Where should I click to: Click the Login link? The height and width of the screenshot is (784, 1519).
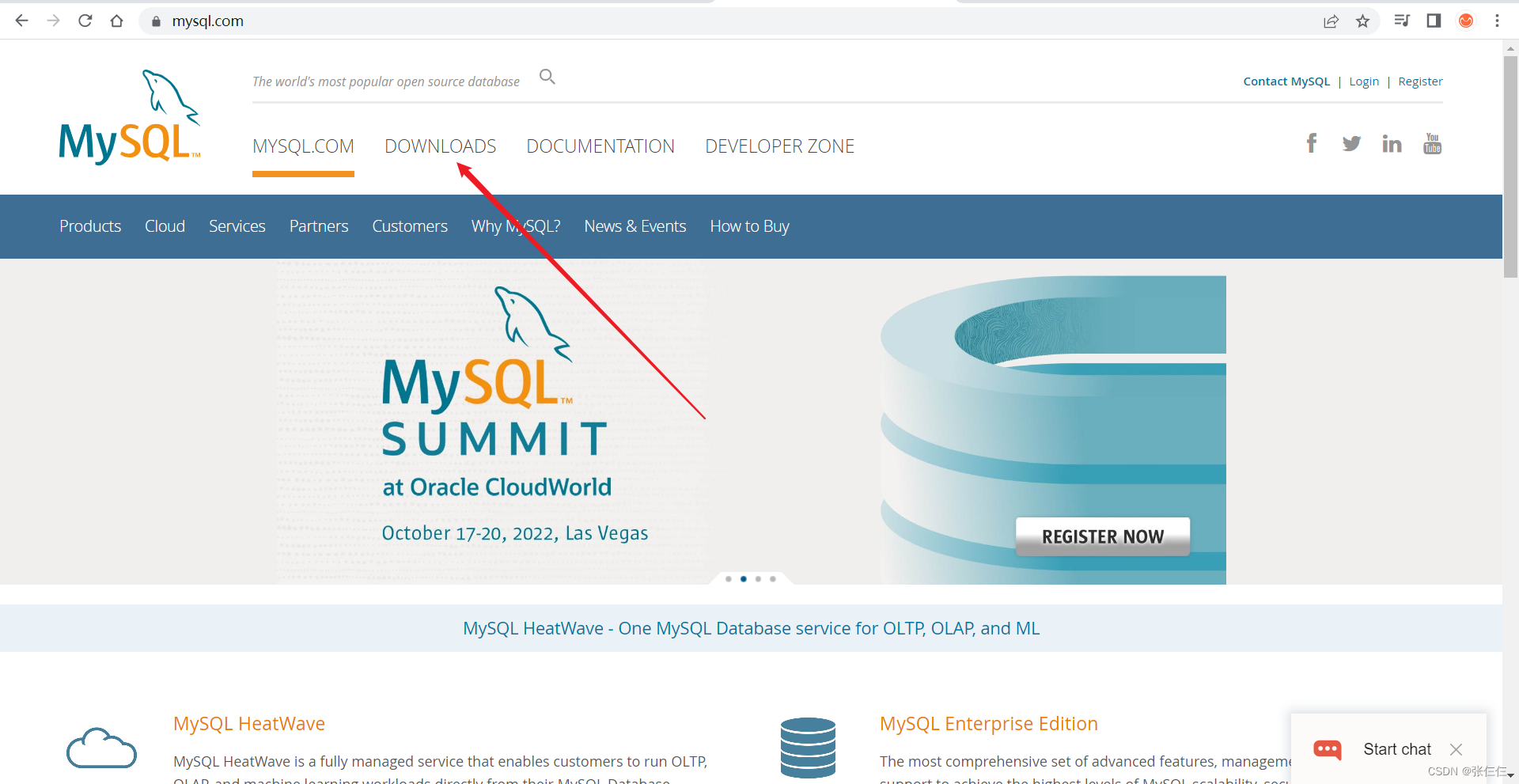tap(1364, 81)
